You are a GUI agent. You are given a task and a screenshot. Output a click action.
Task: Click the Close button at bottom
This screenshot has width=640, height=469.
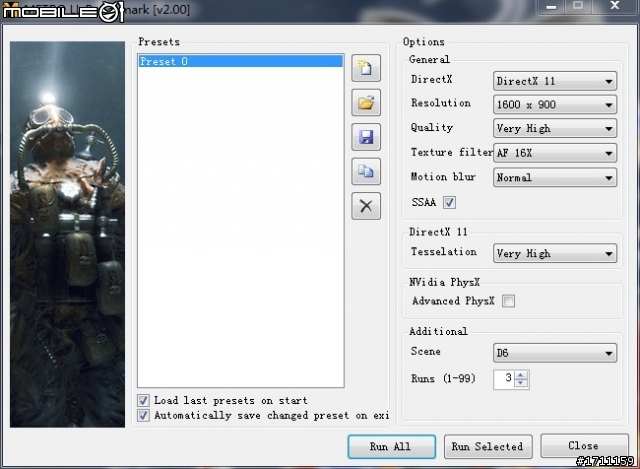584,446
